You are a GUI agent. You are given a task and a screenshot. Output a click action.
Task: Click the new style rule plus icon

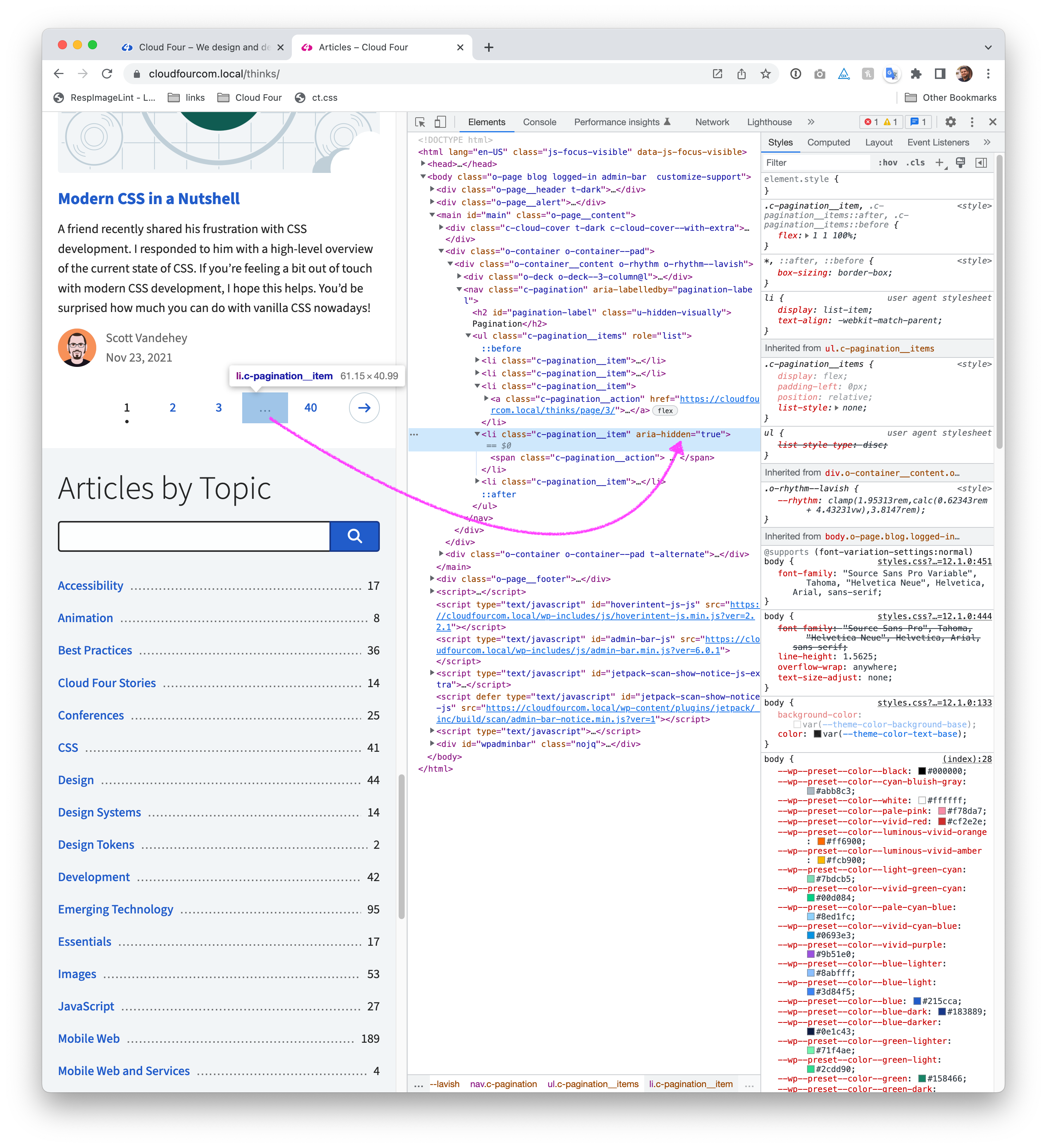939,163
